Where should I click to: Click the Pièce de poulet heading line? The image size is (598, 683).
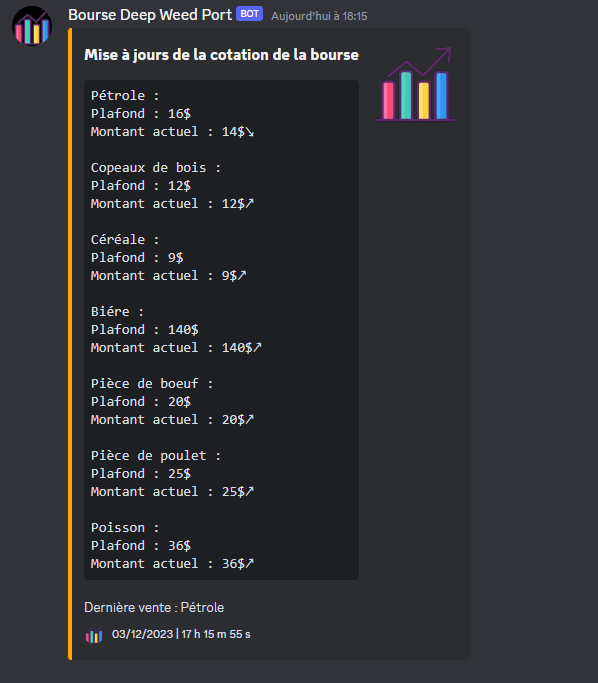click(156, 456)
